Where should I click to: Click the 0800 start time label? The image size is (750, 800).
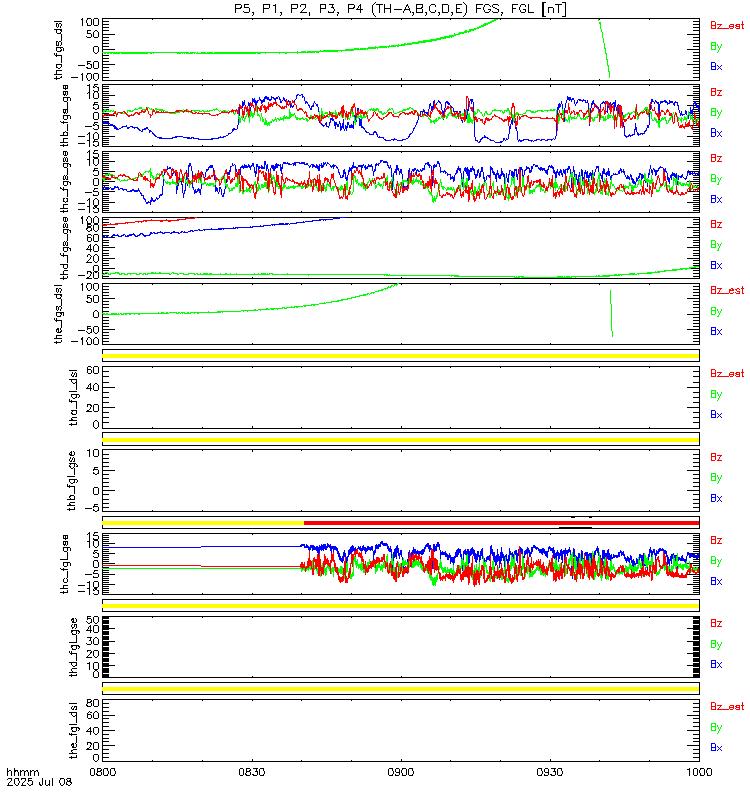[103, 772]
